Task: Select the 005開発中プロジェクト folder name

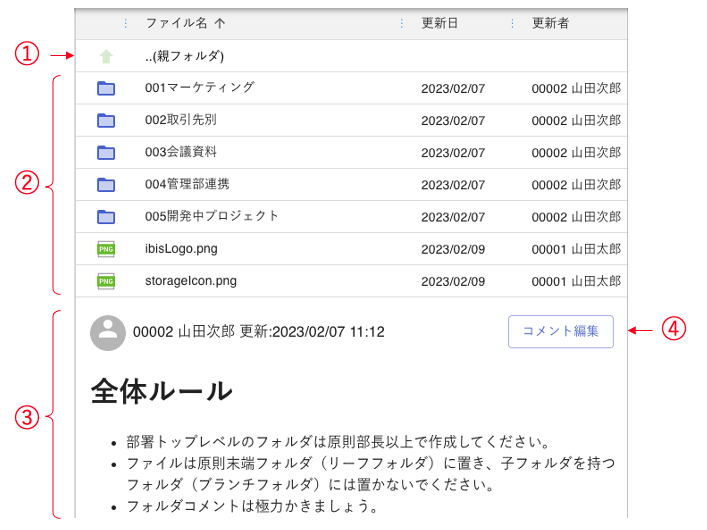Action: pos(212,216)
